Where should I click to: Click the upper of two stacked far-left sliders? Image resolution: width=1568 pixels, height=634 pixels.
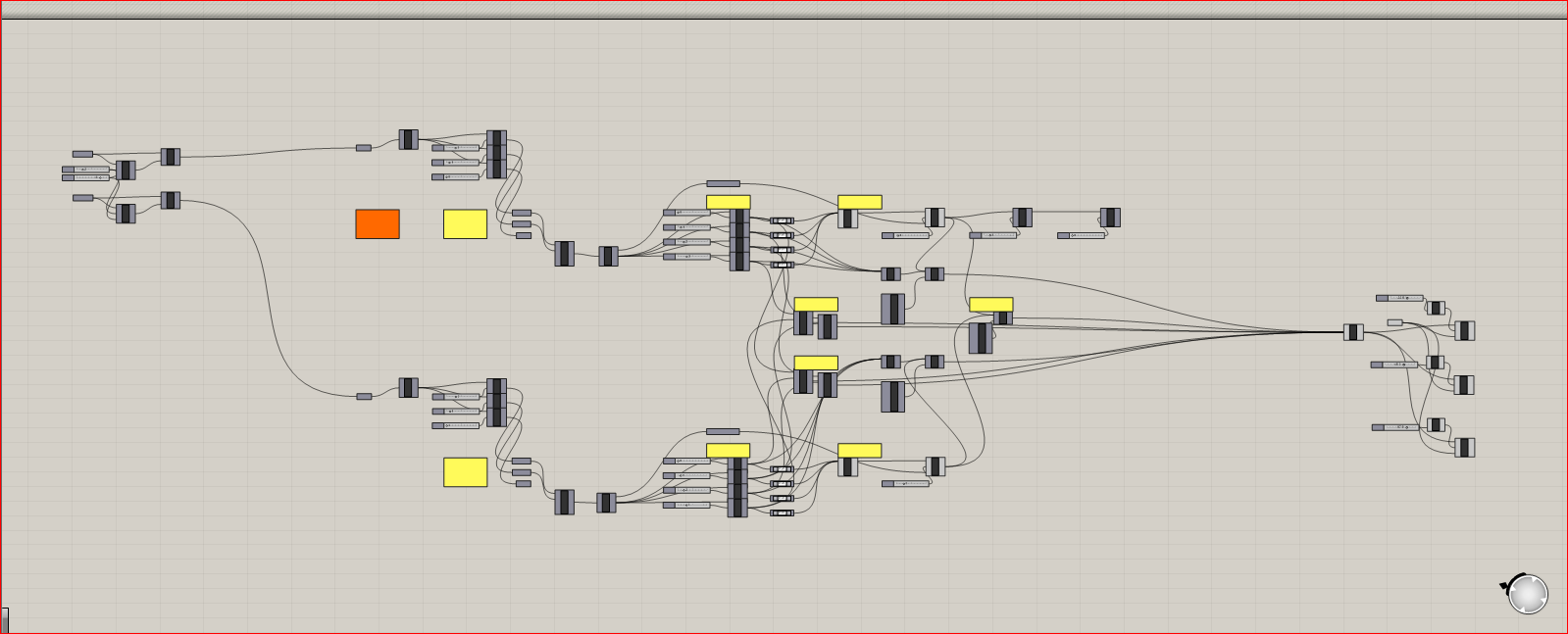coord(86,170)
